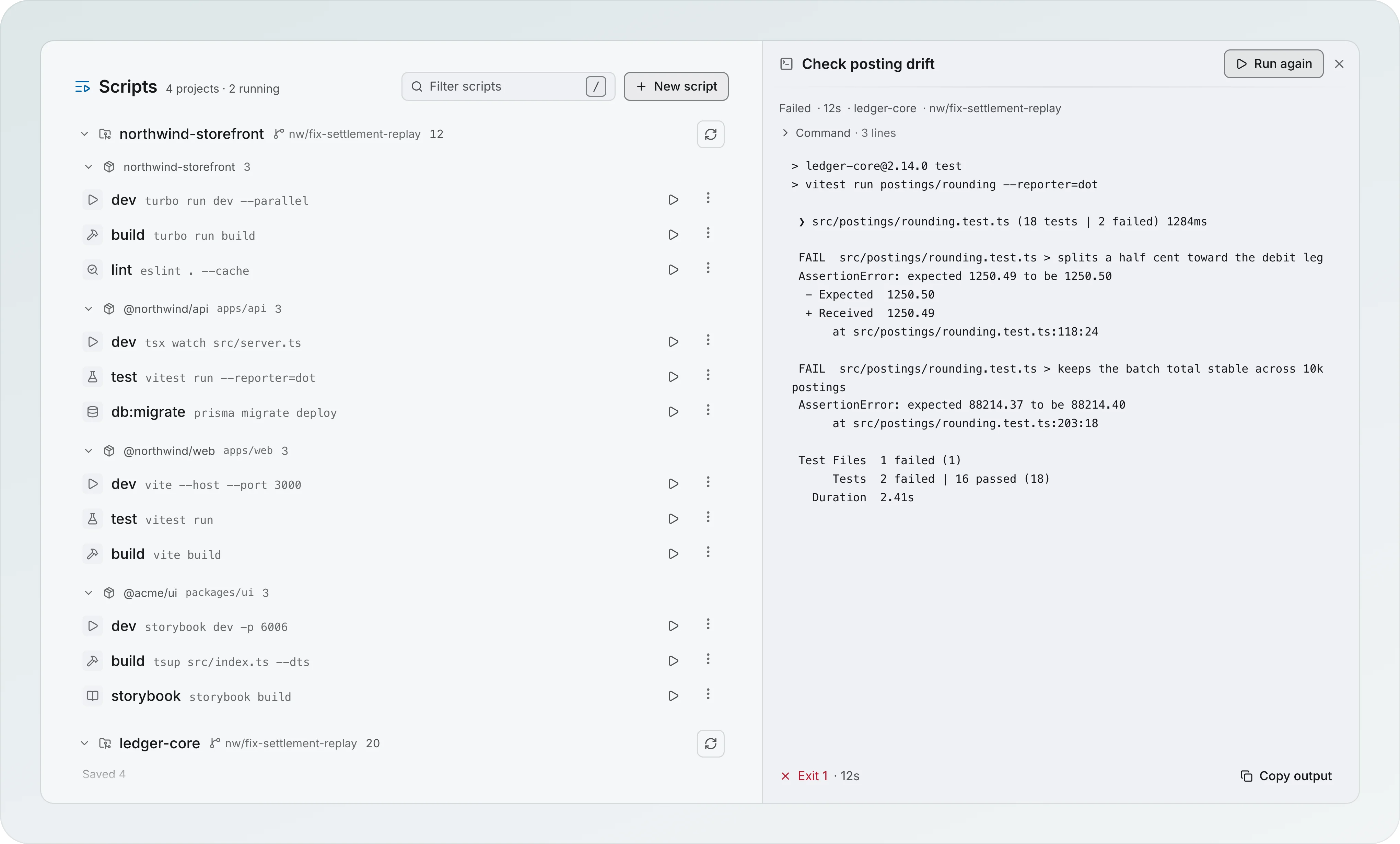Click the 'Failed' status in run details
1400x844 pixels.
[795, 108]
